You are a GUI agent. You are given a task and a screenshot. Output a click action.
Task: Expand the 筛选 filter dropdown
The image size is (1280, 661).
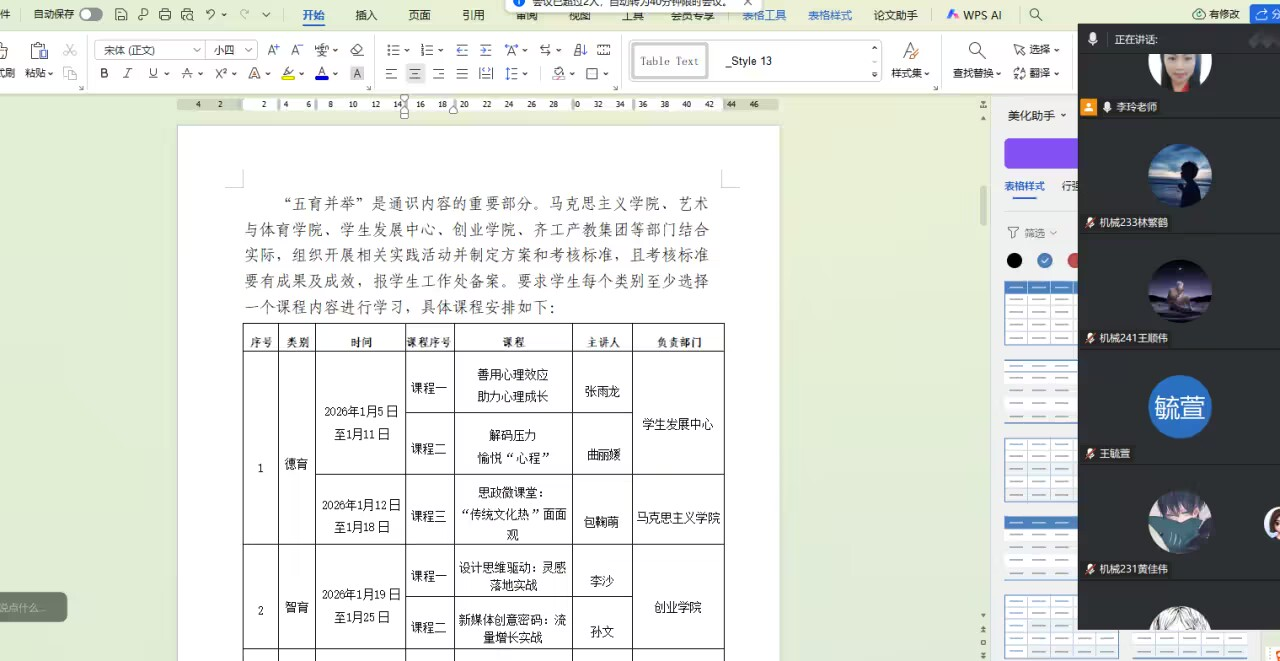[1034, 233]
